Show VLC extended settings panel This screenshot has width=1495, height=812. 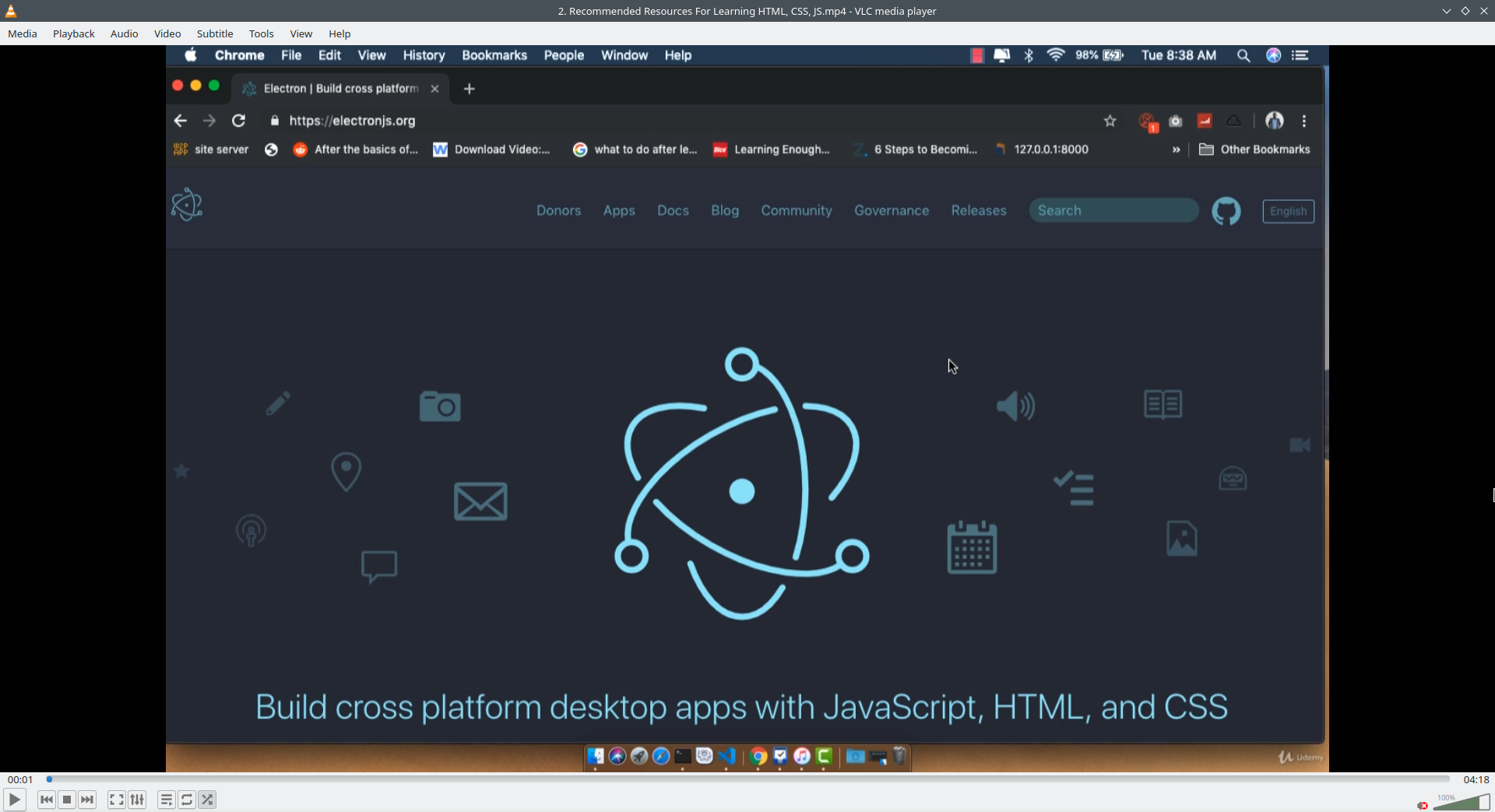pyautogui.click(x=137, y=800)
